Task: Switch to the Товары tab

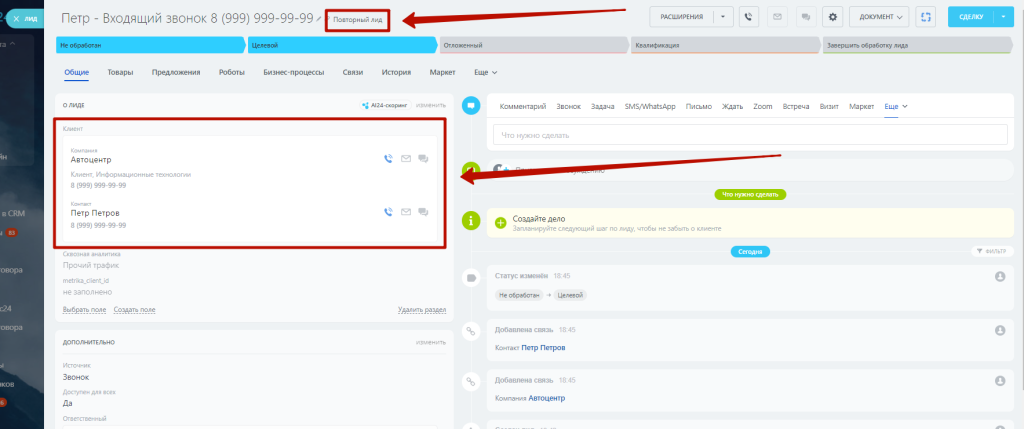Action: pos(120,72)
